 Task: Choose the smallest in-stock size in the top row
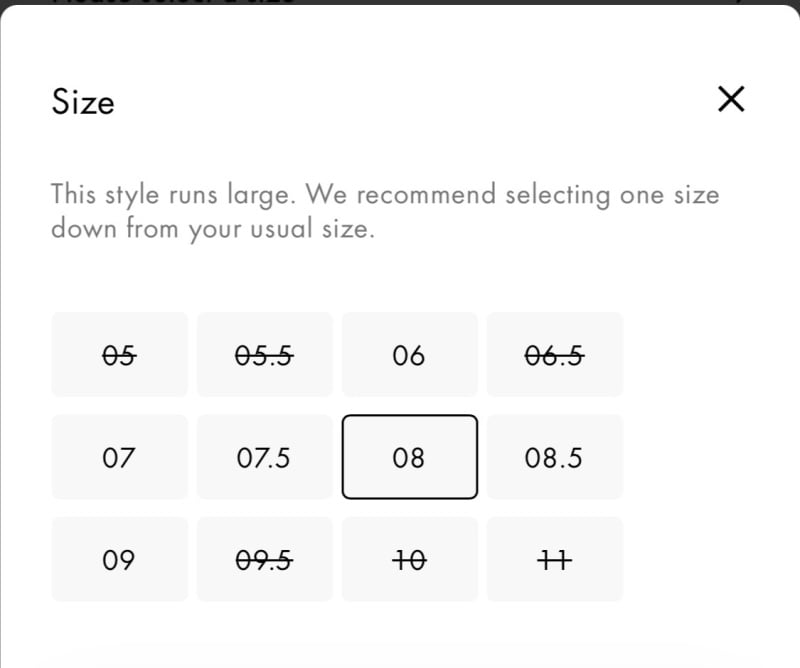[409, 355]
